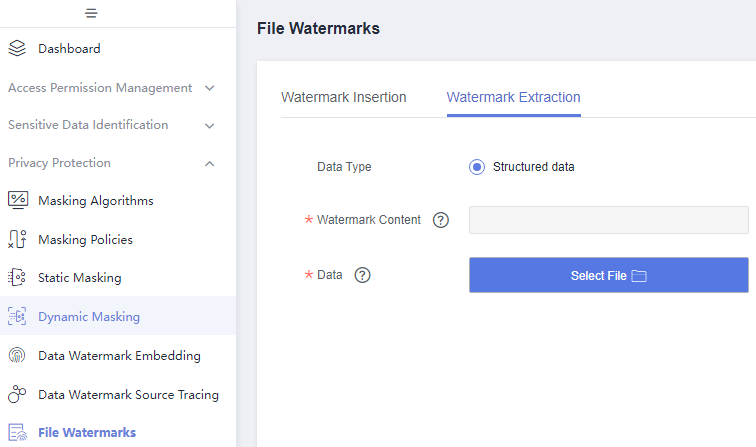Select the Structured data radio button
Image resolution: width=756 pixels, height=447 pixels.
(477, 167)
